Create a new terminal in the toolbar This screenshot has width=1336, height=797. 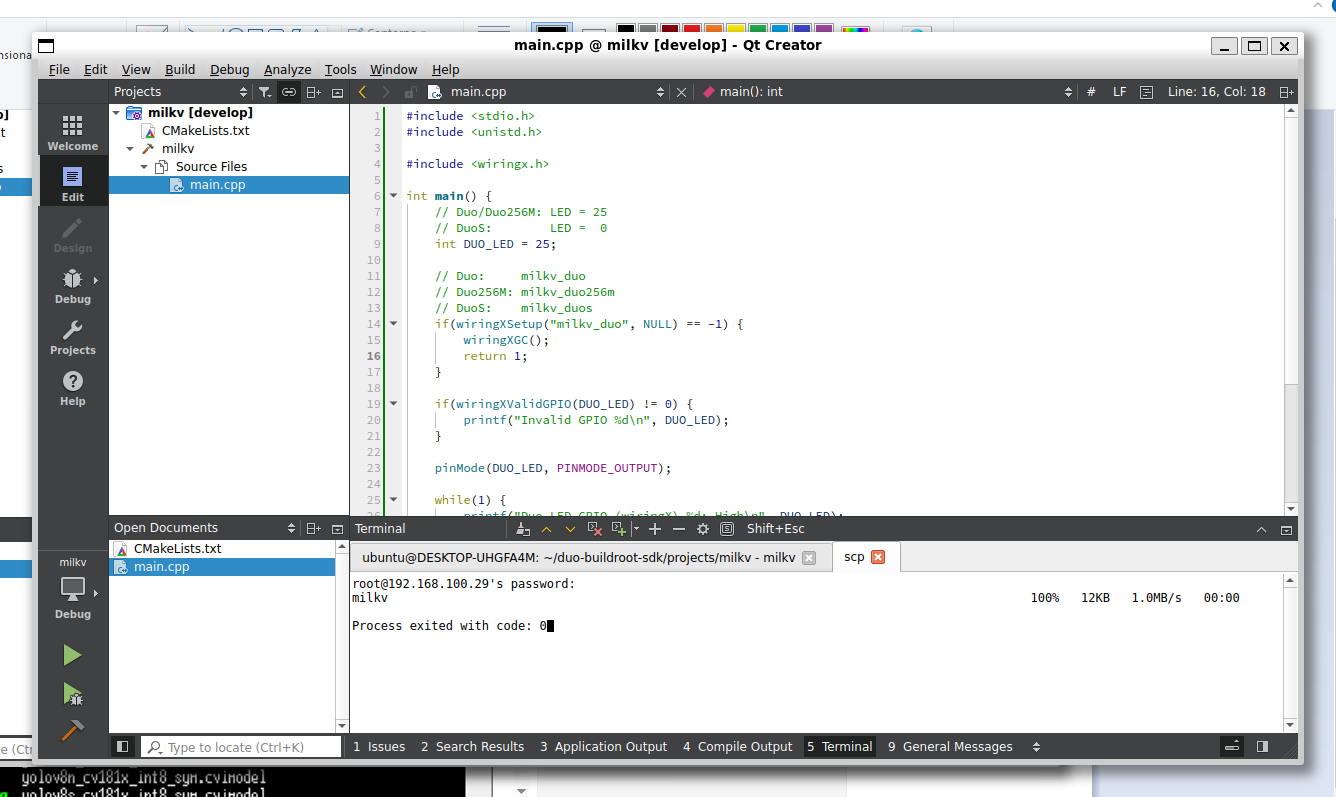[x=618, y=529]
